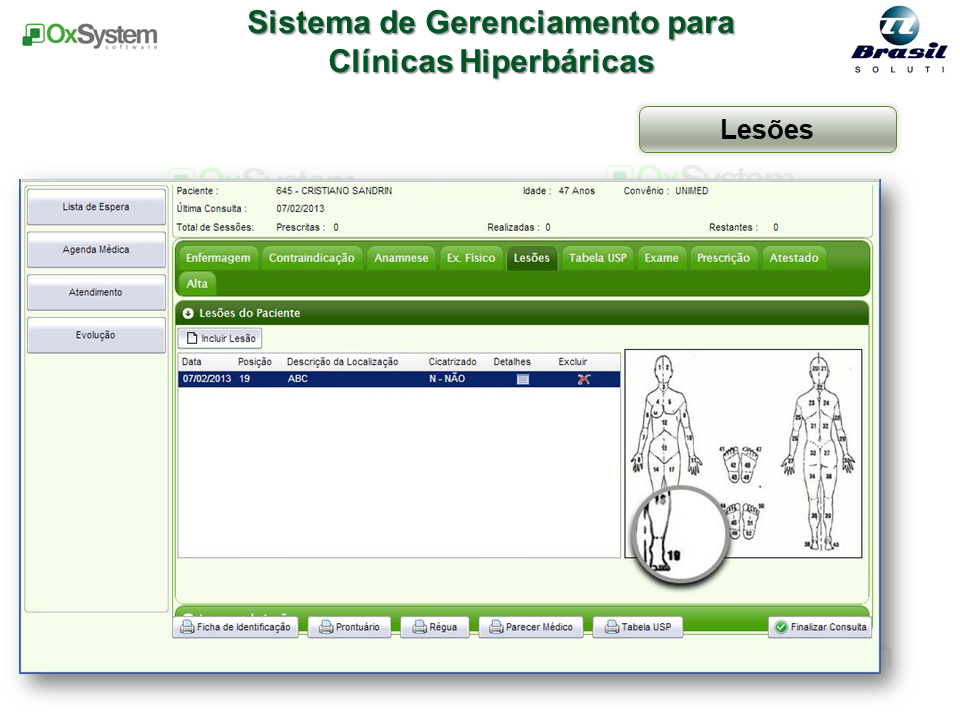The height and width of the screenshot is (720, 960).
Task: Click Tabela USP print button
Action: [638, 627]
